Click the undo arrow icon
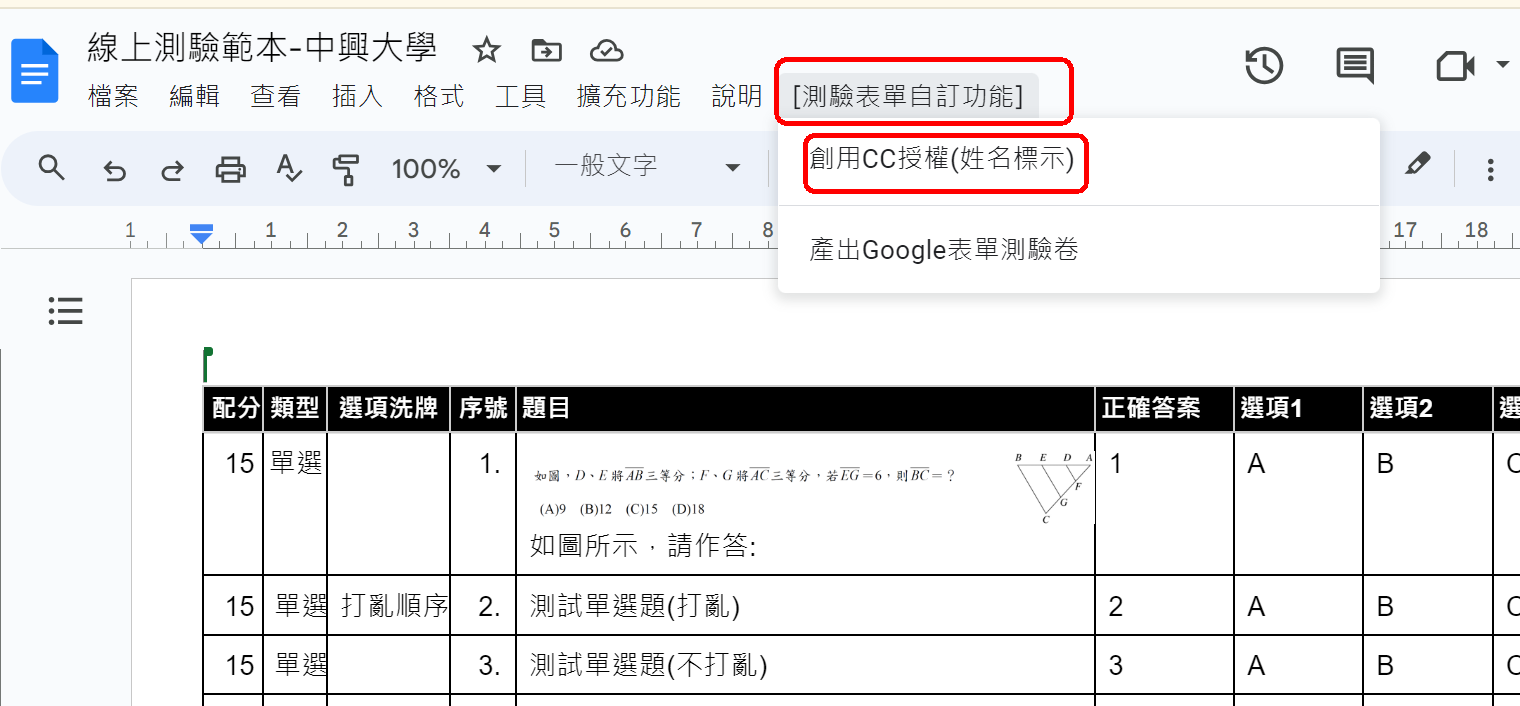 115,170
